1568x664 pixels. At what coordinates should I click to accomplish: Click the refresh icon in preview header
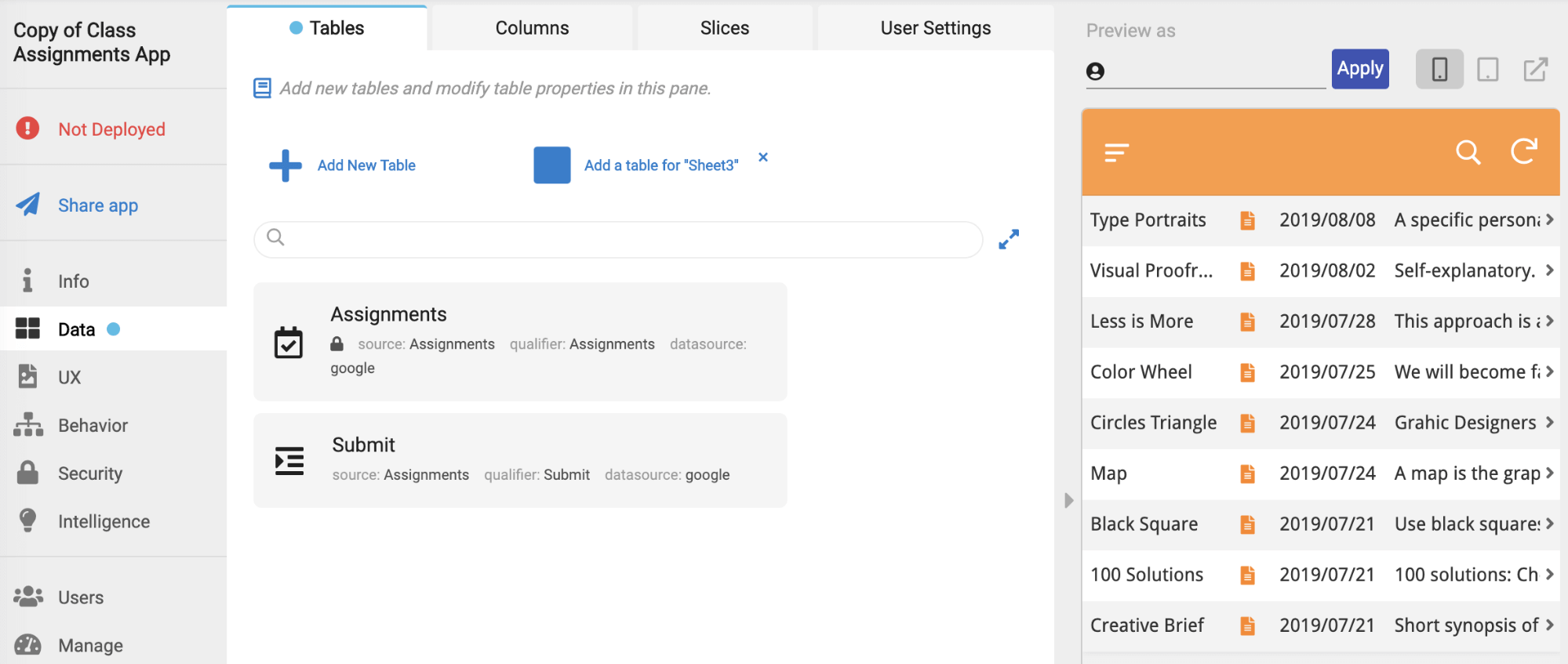(x=1523, y=151)
